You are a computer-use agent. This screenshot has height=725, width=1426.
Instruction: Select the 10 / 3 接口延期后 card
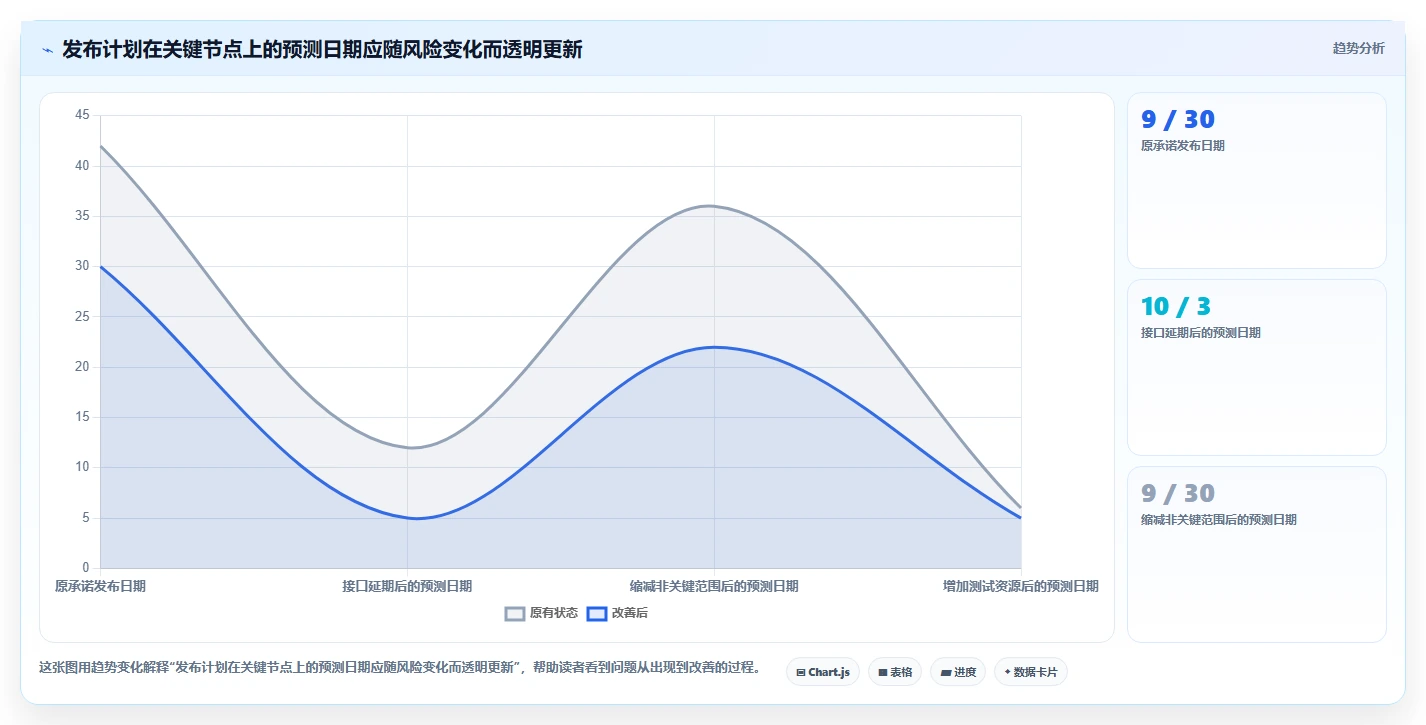(x=1257, y=368)
